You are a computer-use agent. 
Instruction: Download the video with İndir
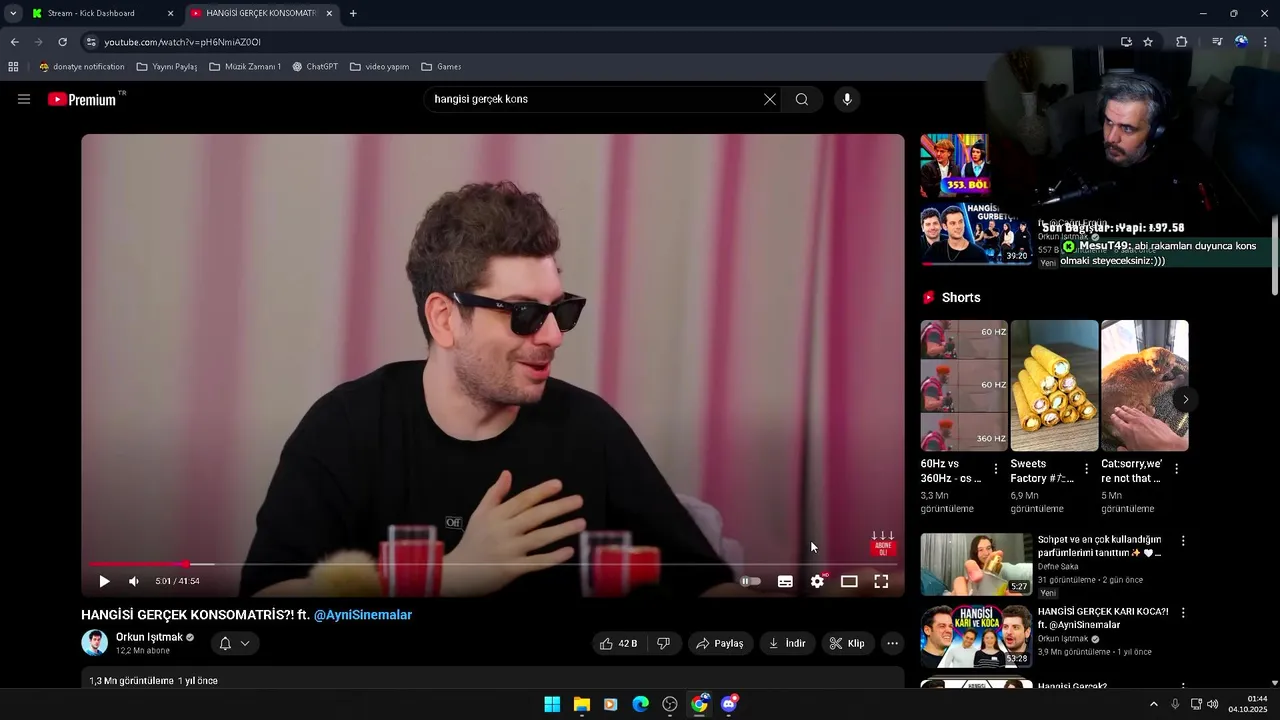point(787,643)
